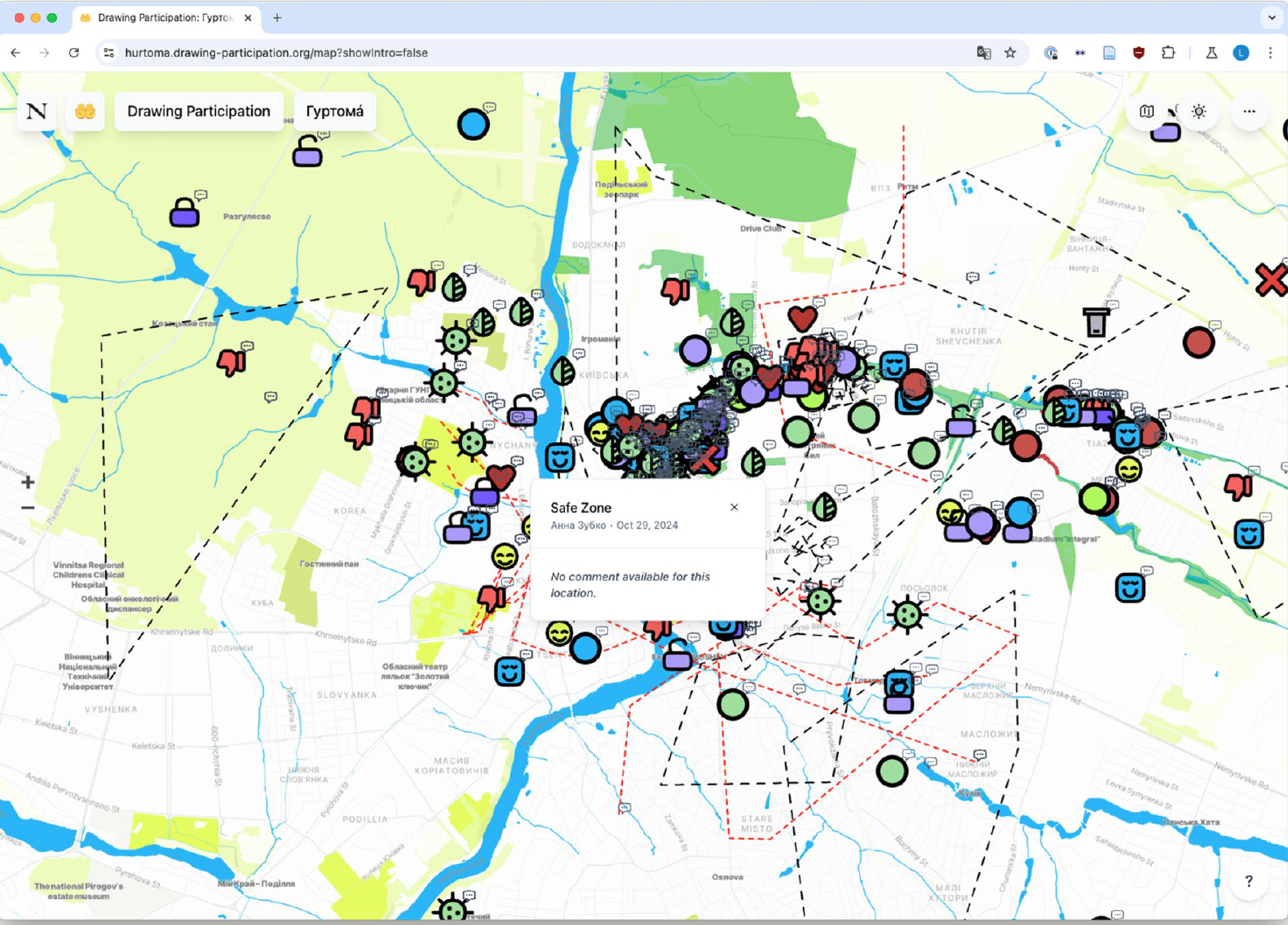The width and height of the screenshot is (1288, 925).
Task: Open the map style selector icon
Action: click(1146, 112)
